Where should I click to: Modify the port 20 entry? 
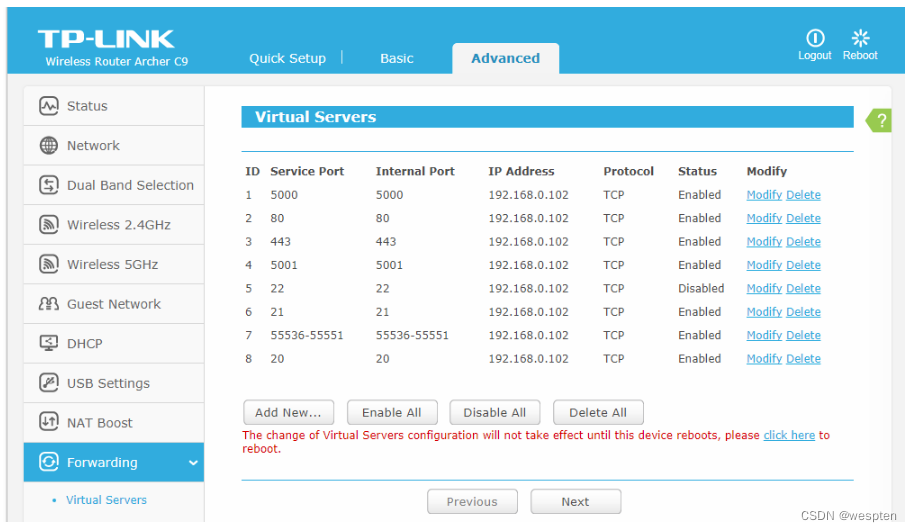(764, 359)
